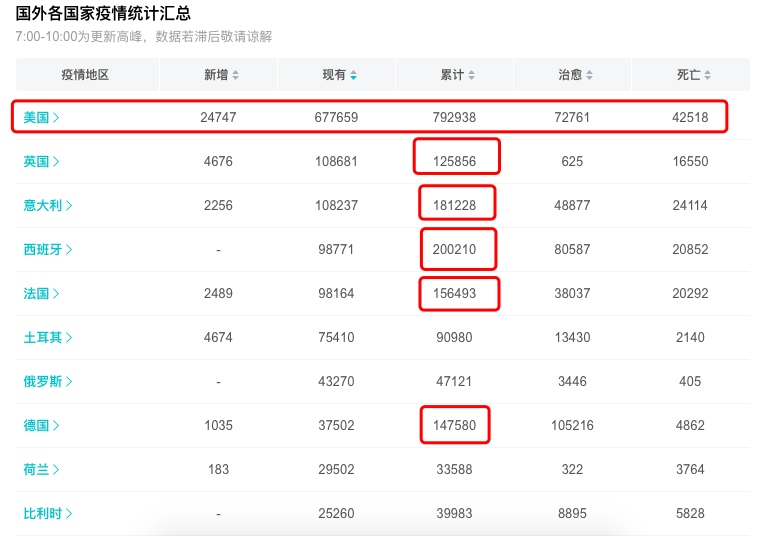Select Netherlands cumulative value 33588
Viewport: 767px width, 536px height.
pos(454,469)
